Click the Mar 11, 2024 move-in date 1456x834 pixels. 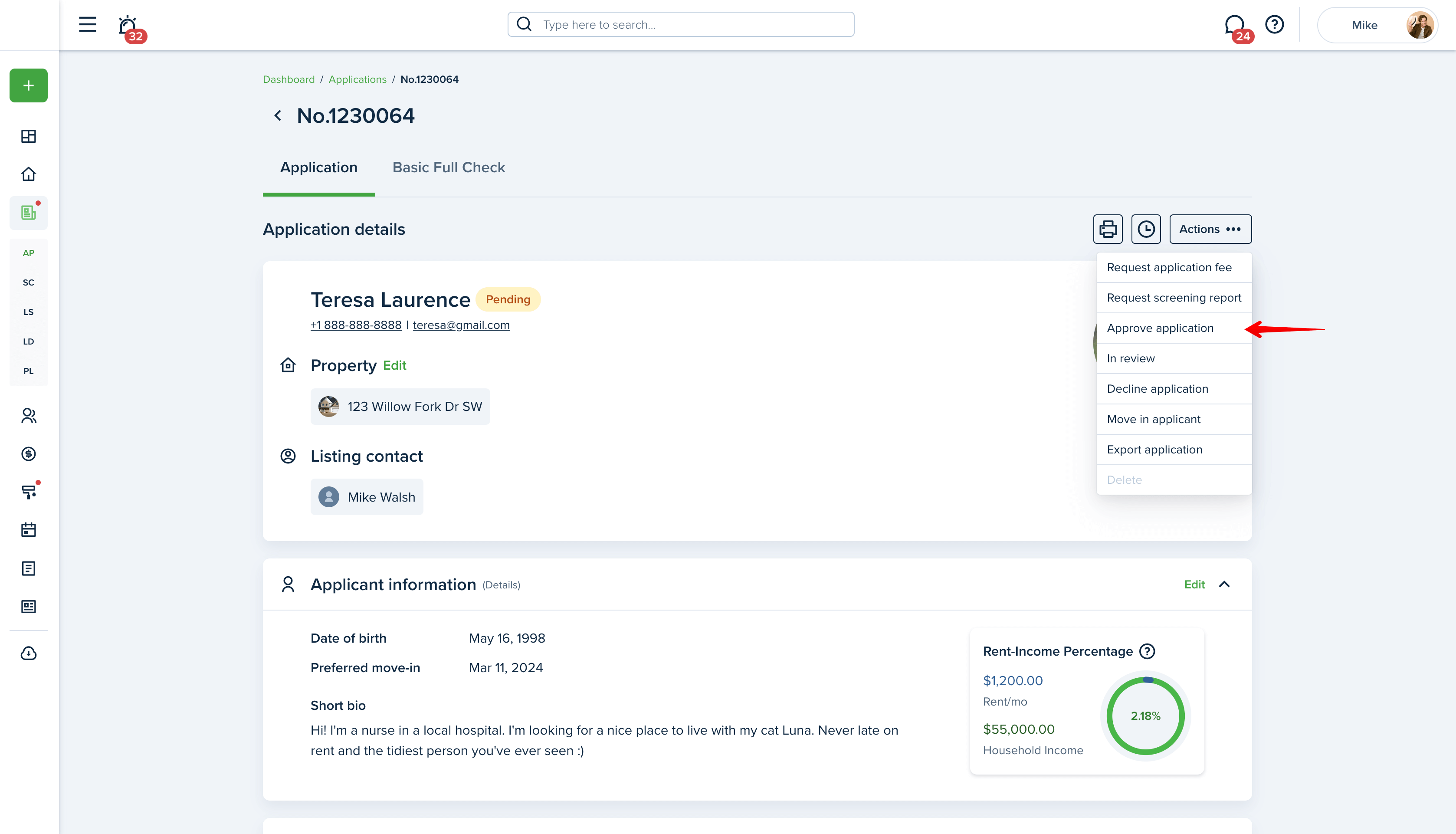point(505,668)
